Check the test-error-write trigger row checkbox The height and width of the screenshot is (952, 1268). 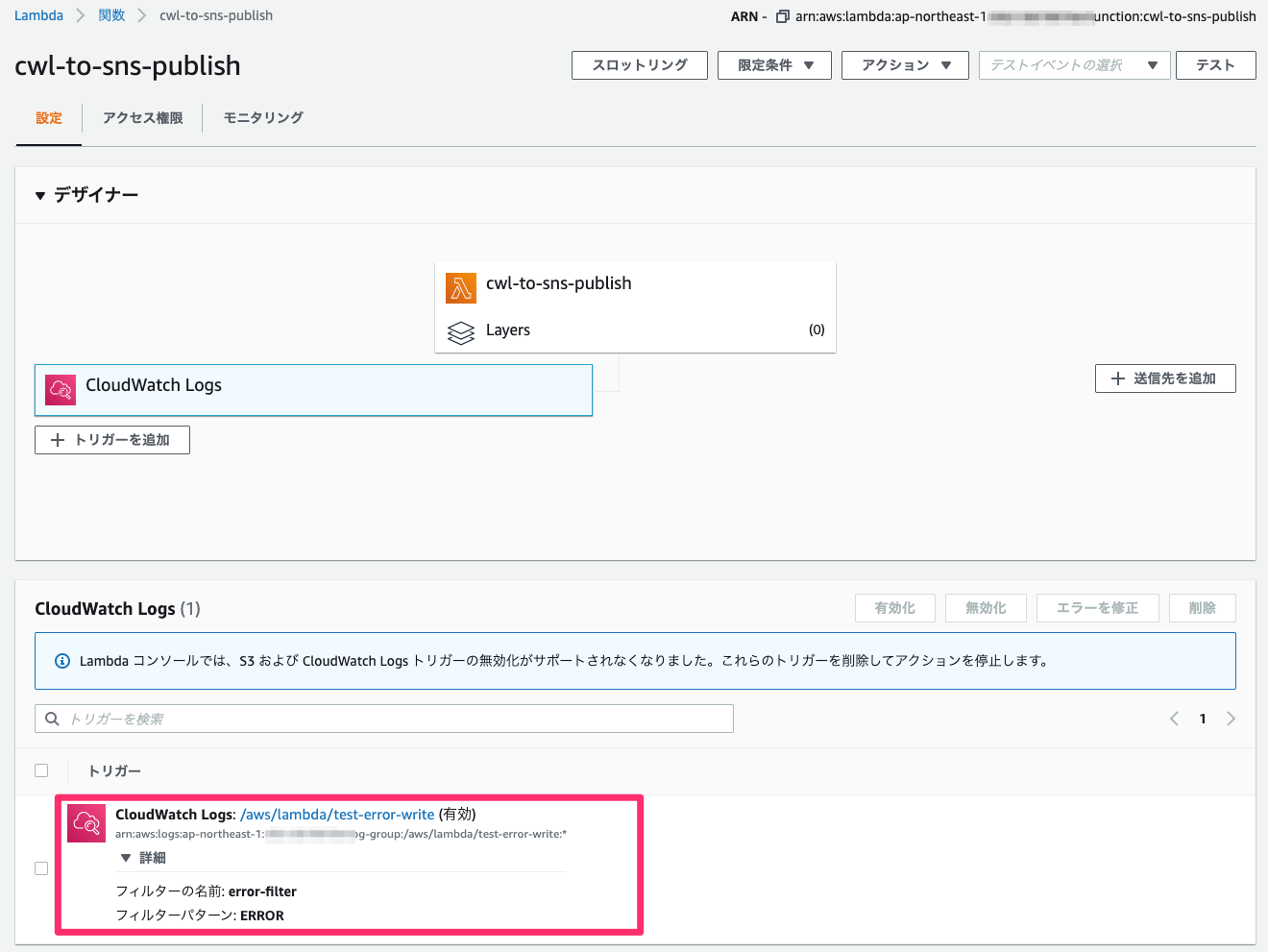click(x=41, y=867)
